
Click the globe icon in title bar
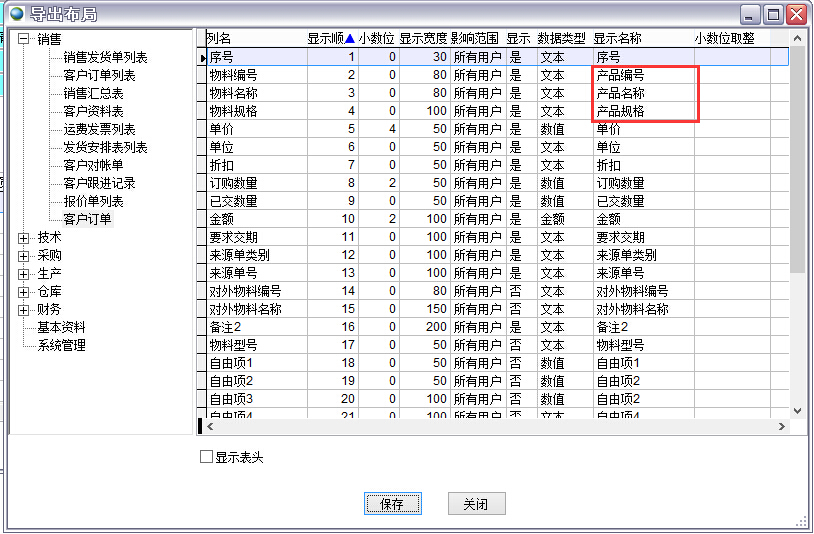click(15, 14)
